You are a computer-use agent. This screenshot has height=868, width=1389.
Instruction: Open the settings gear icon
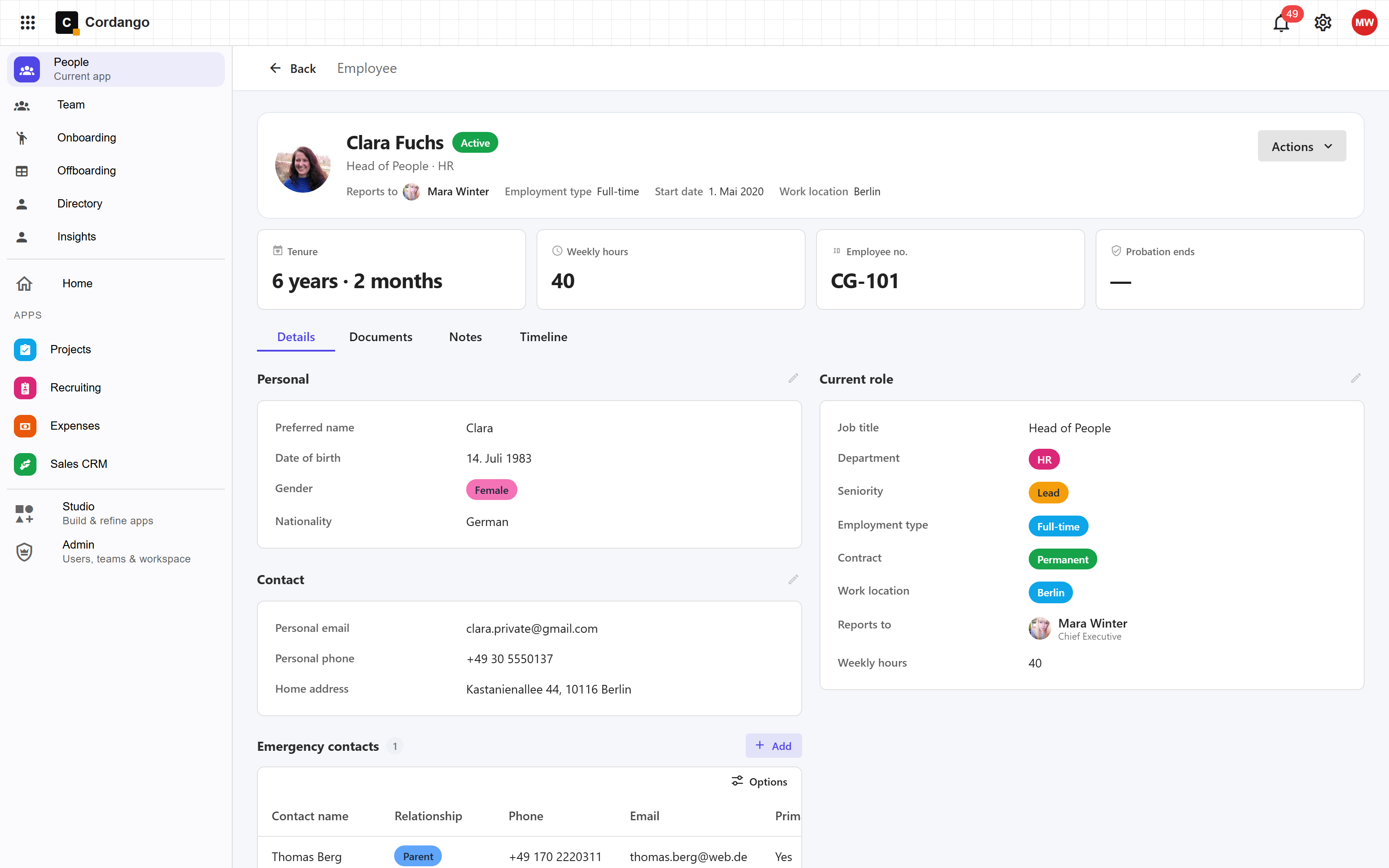1323,23
